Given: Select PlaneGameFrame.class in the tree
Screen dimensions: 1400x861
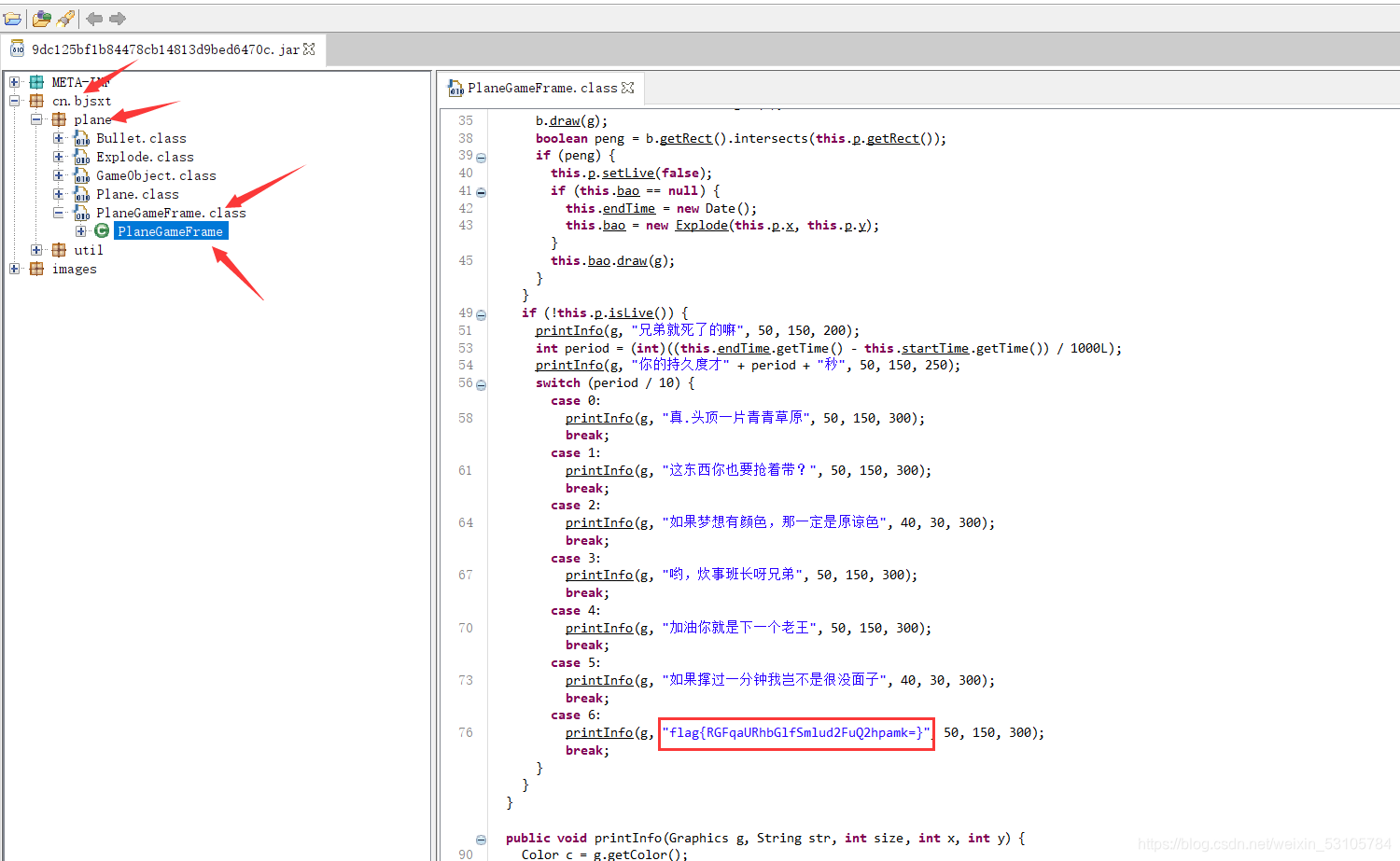Looking at the screenshot, I should [x=171, y=213].
